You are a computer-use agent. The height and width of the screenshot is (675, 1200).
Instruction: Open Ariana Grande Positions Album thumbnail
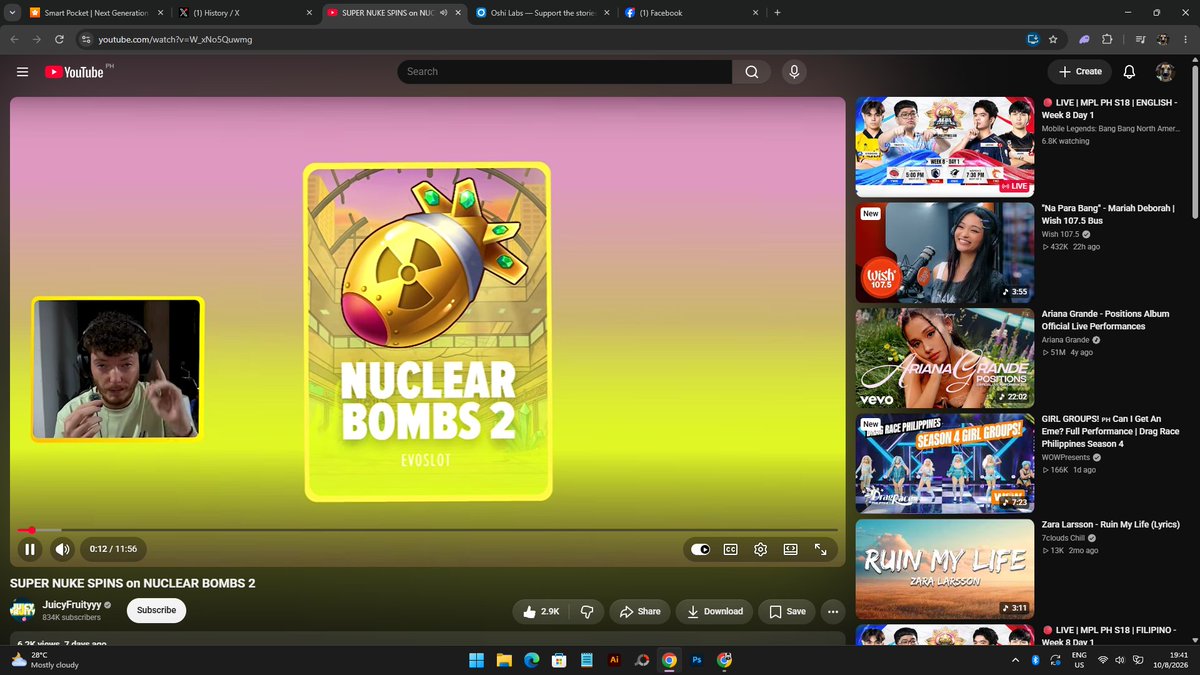pos(945,357)
